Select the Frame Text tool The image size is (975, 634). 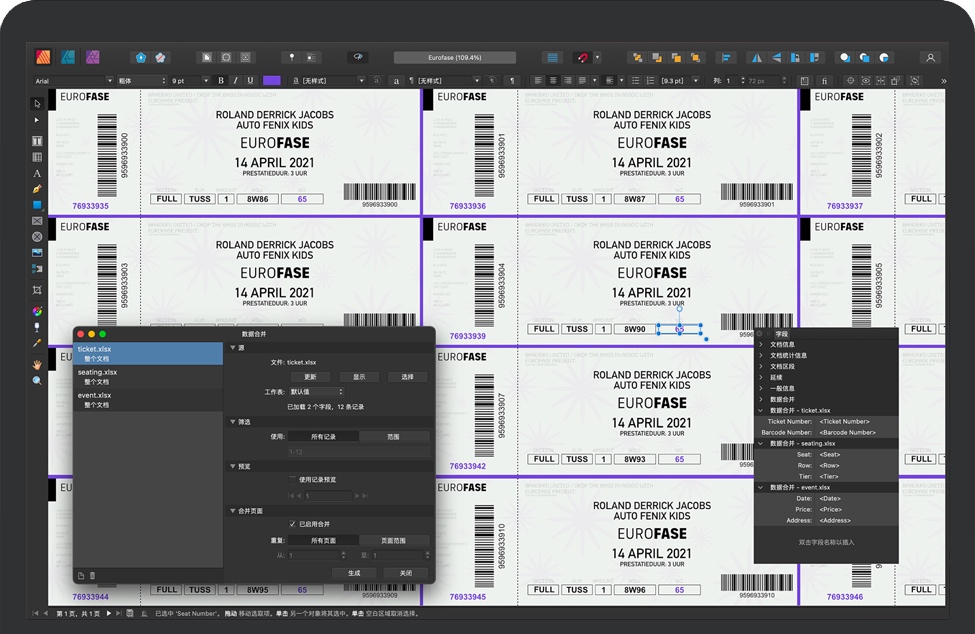point(37,141)
